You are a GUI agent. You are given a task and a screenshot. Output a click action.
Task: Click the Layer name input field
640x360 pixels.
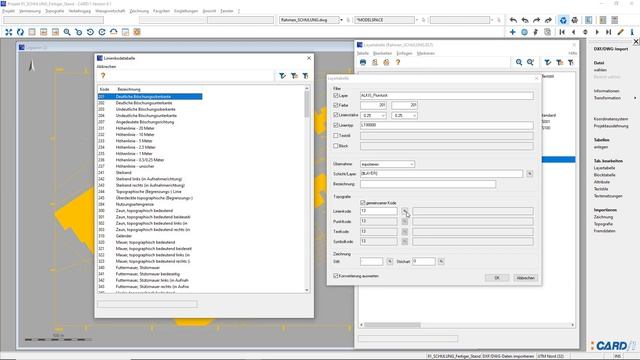click(447, 96)
